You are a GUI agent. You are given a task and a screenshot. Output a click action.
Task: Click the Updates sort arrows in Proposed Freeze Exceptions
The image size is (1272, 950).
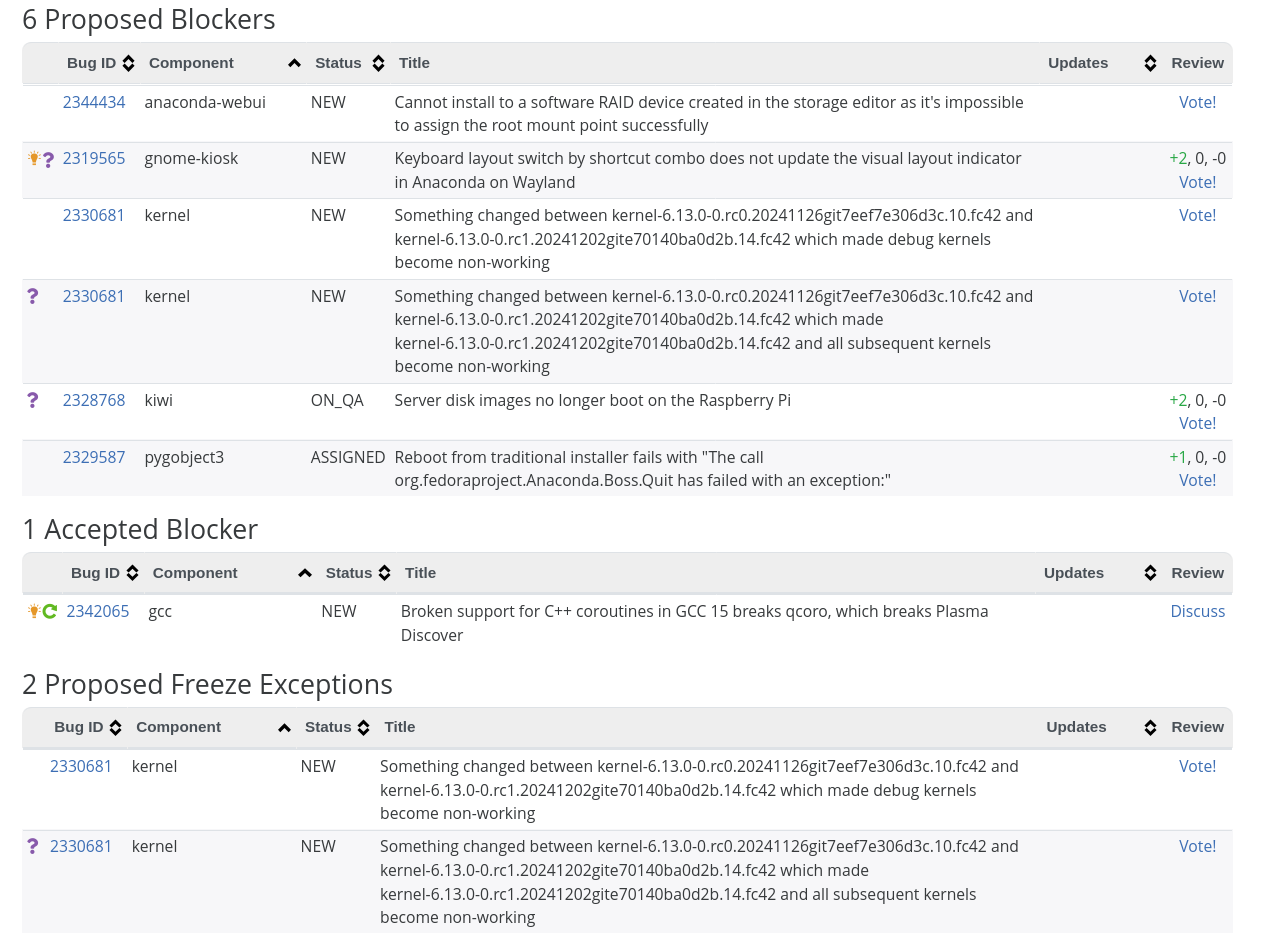pyautogui.click(x=1150, y=727)
